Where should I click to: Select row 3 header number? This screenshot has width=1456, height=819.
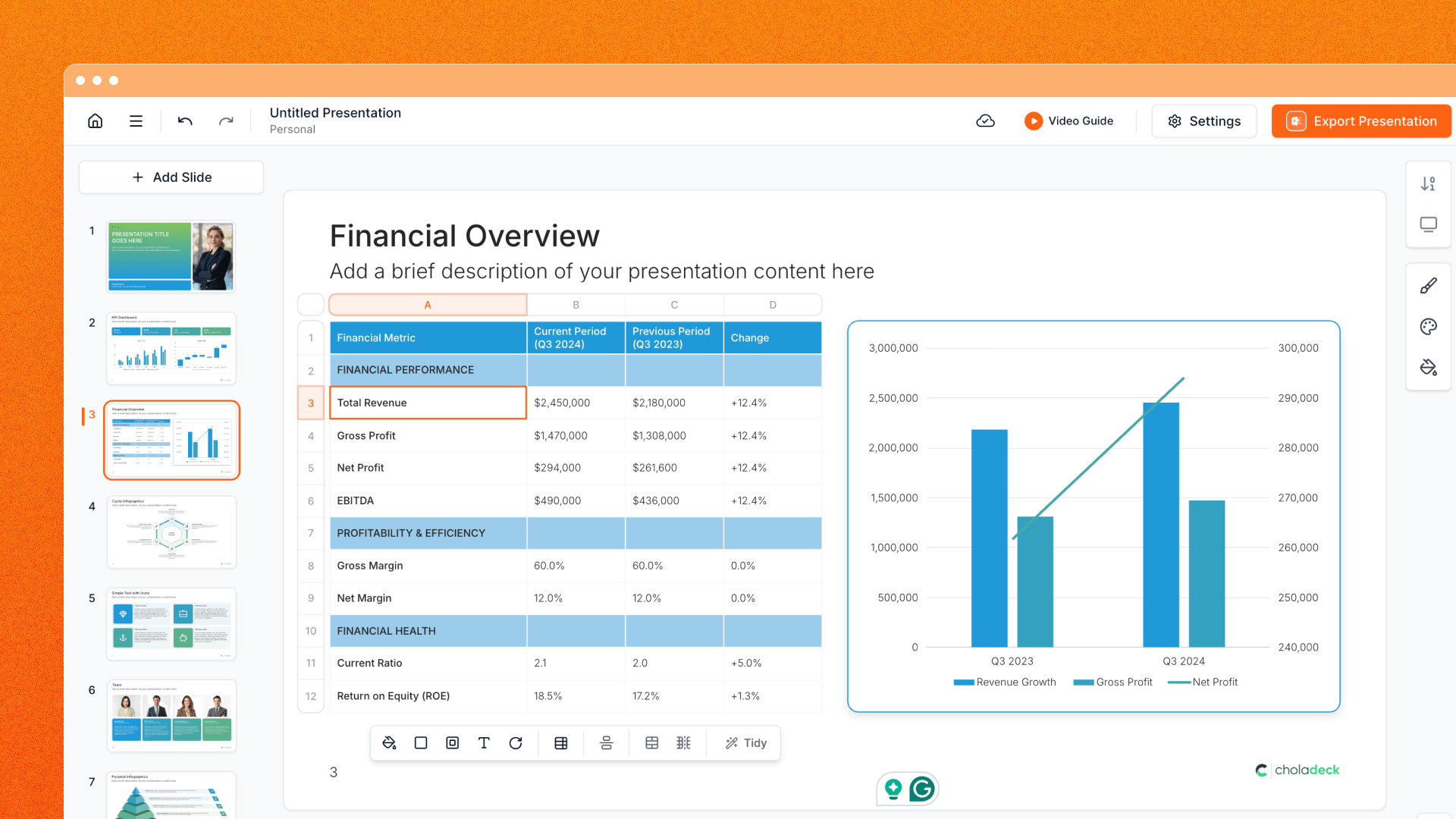tap(311, 403)
